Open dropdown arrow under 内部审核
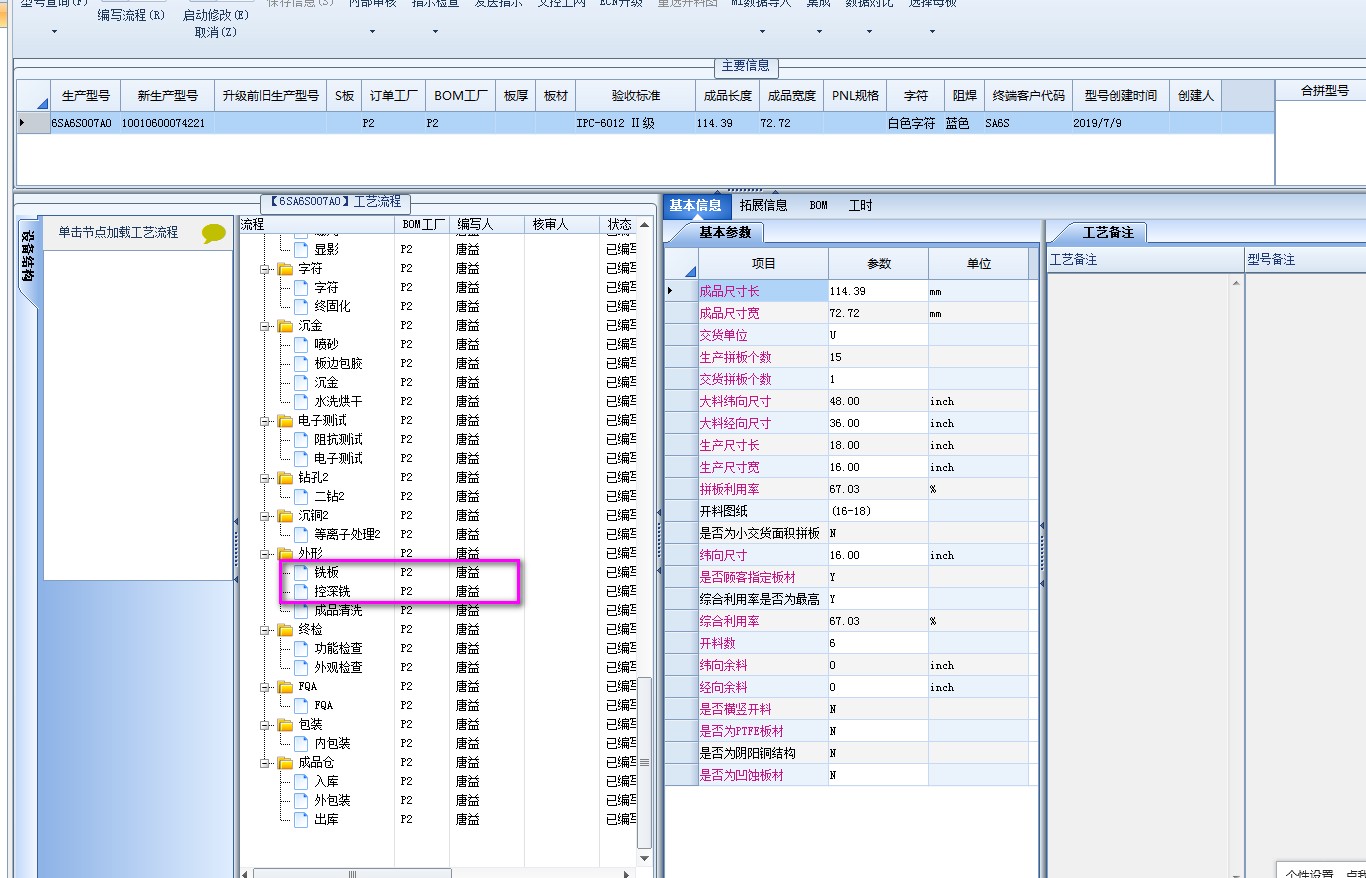The width and height of the screenshot is (1366, 878). point(372,31)
